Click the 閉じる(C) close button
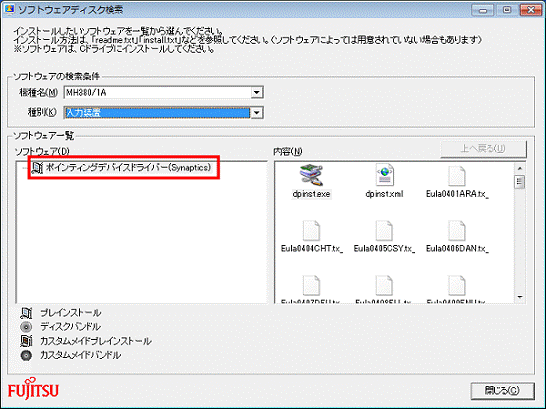The height and width of the screenshot is (409, 546). tap(502, 391)
